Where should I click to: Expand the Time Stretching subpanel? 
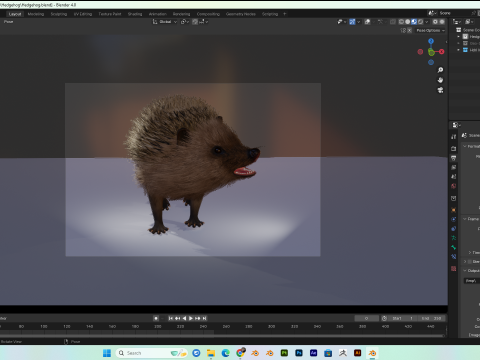coord(470,252)
